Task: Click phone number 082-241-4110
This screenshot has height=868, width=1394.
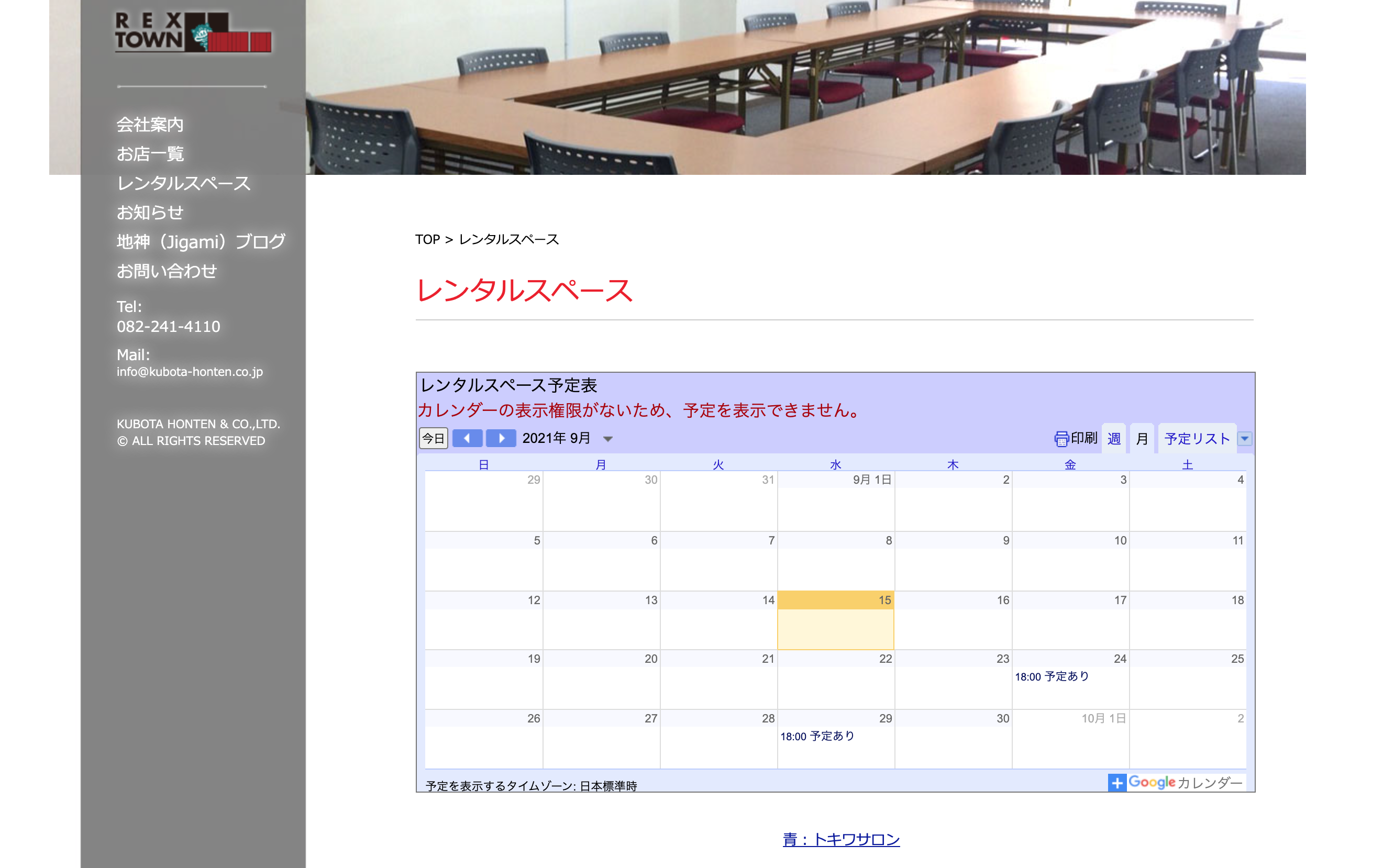Action: (x=168, y=326)
